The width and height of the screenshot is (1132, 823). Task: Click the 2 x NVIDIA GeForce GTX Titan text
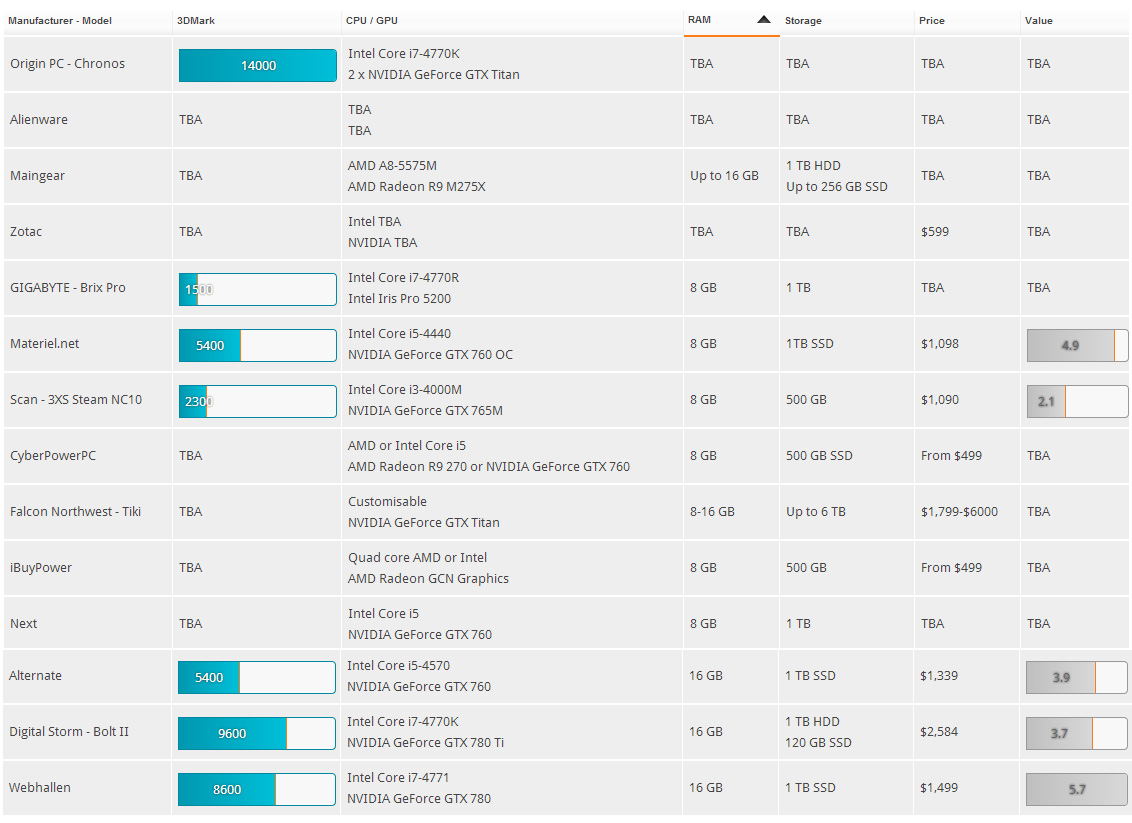pos(434,74)
